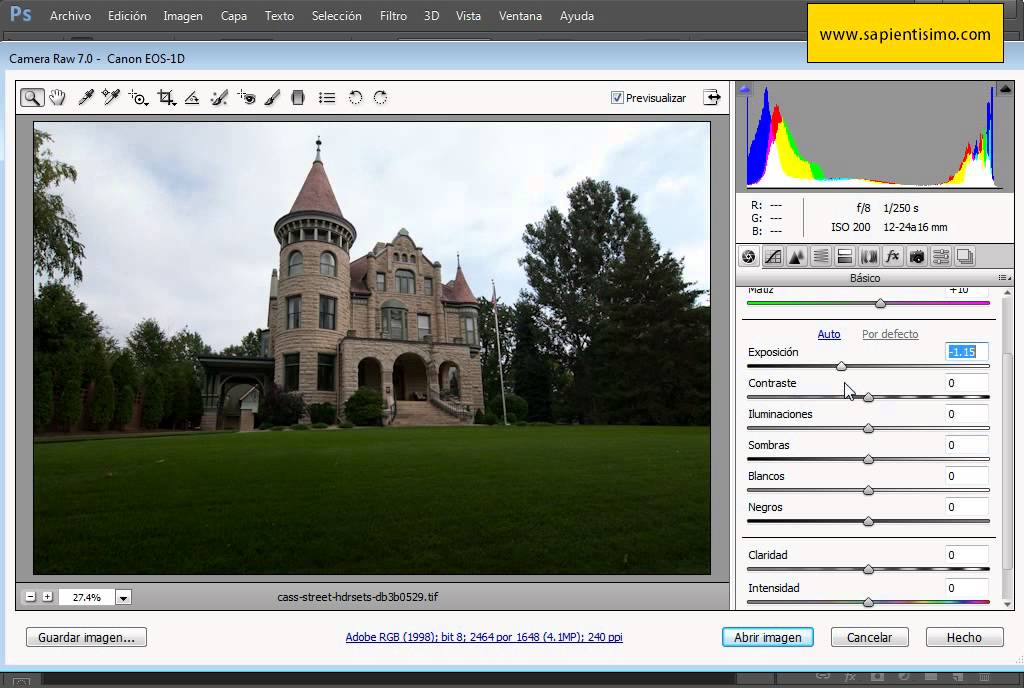Click the Negros value field

click(x=967, y=507)
